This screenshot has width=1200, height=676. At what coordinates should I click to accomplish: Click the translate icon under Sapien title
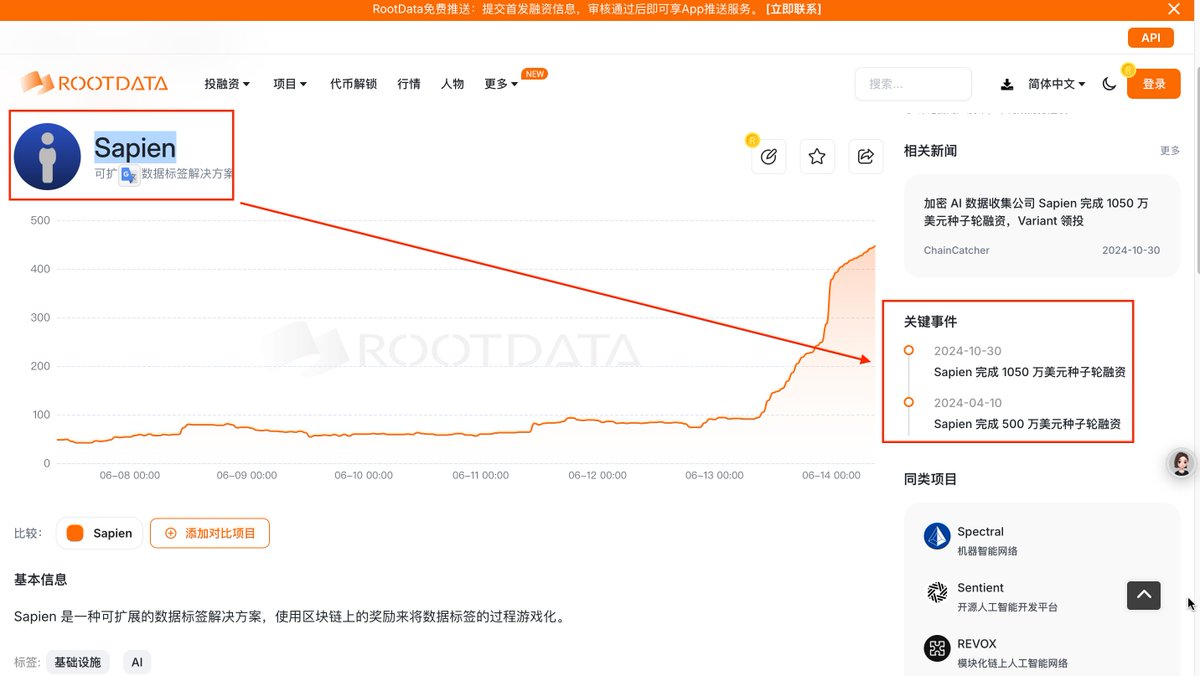[x=129, y=175]
